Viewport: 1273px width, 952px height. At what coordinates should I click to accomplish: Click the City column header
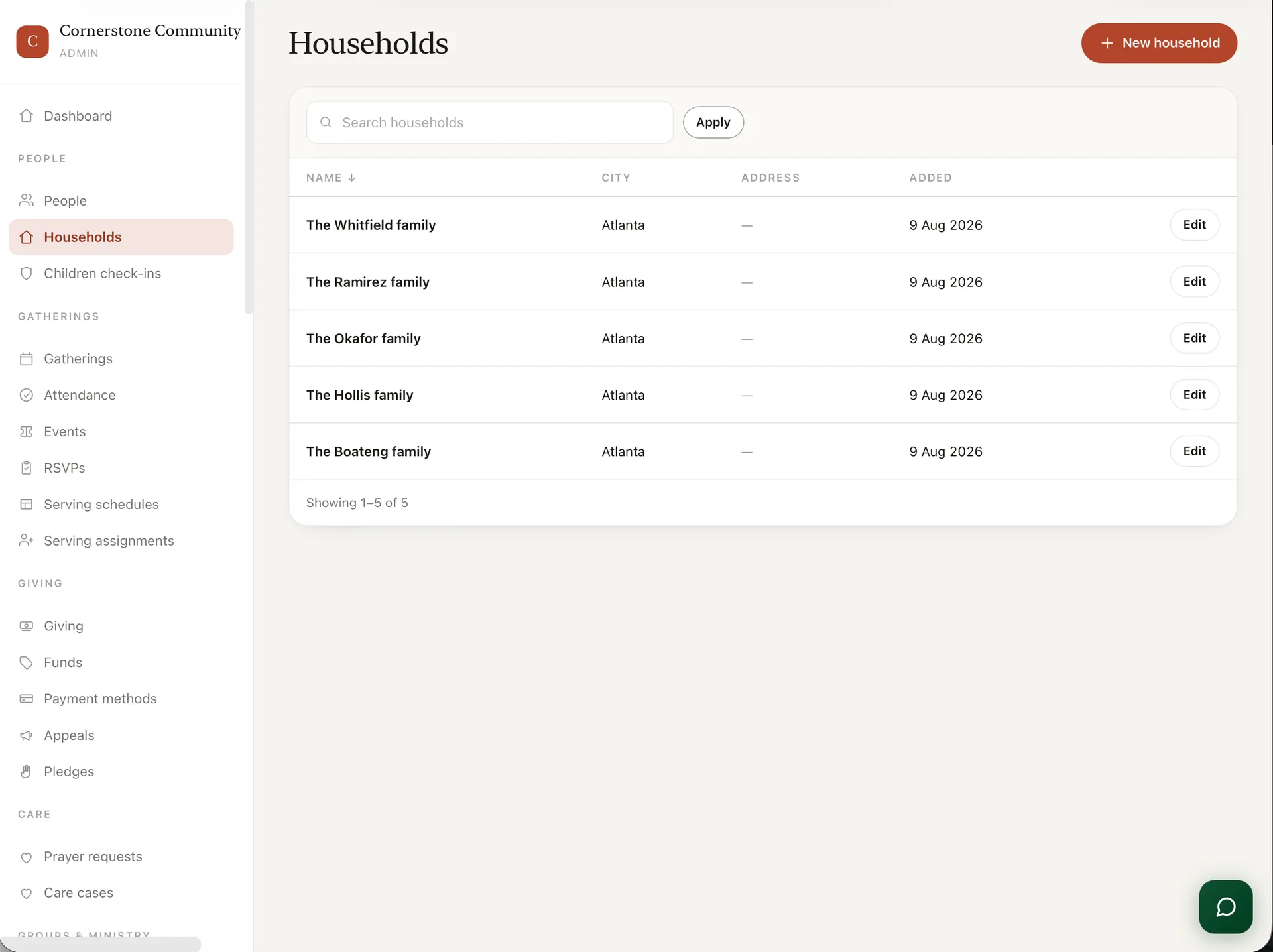tap(616, 178)
